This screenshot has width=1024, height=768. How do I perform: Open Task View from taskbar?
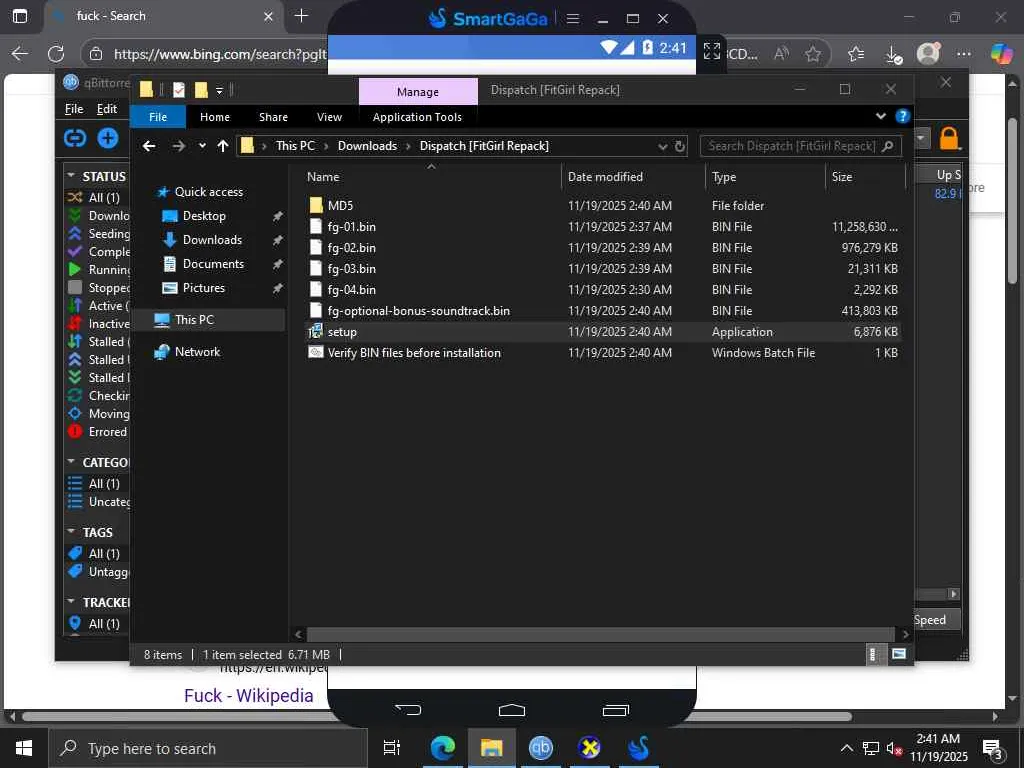coord(392,748)
